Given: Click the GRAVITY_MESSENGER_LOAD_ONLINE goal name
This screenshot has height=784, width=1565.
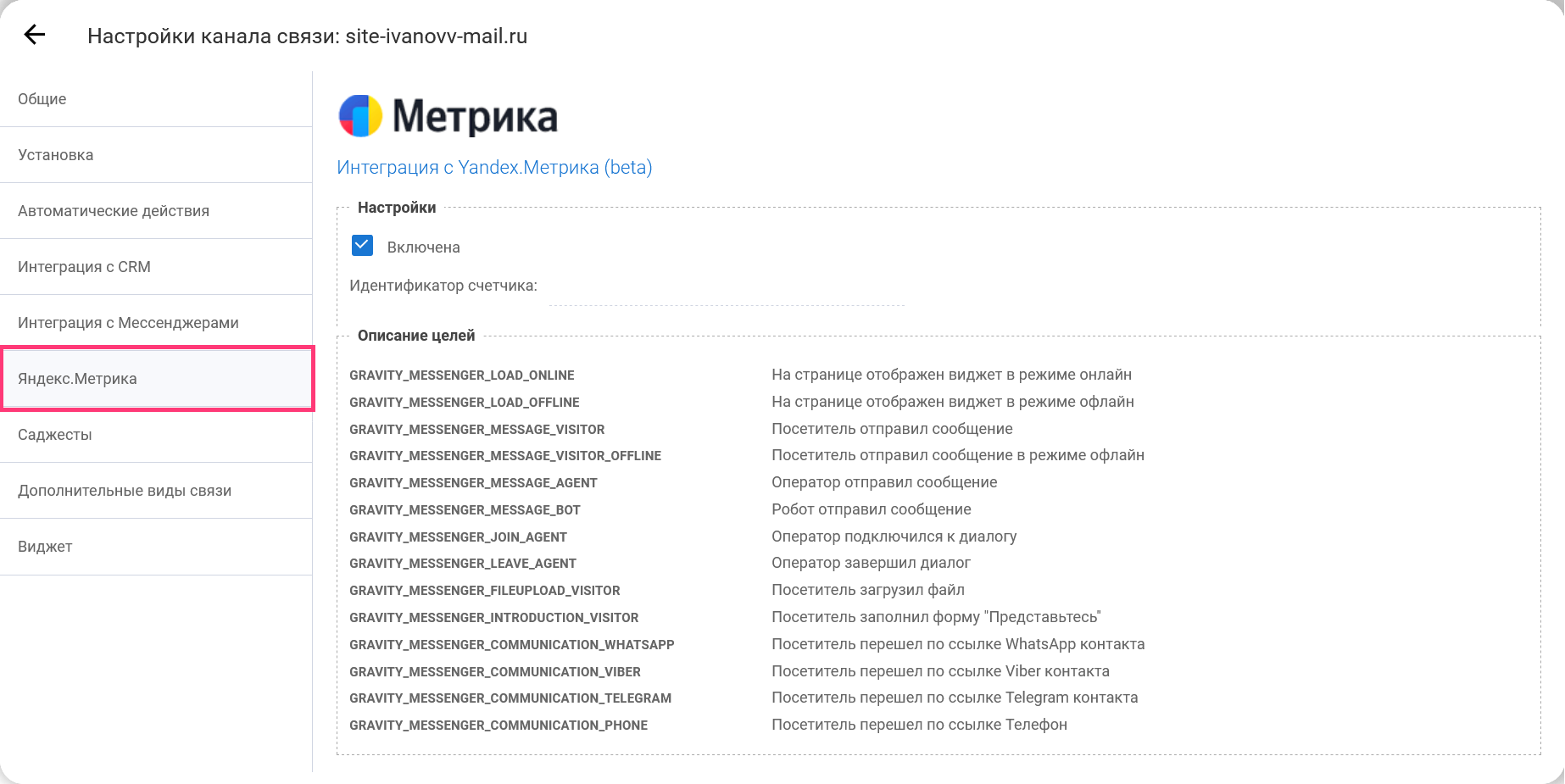Looking at the screenshot, I should (x=462, y=375).
